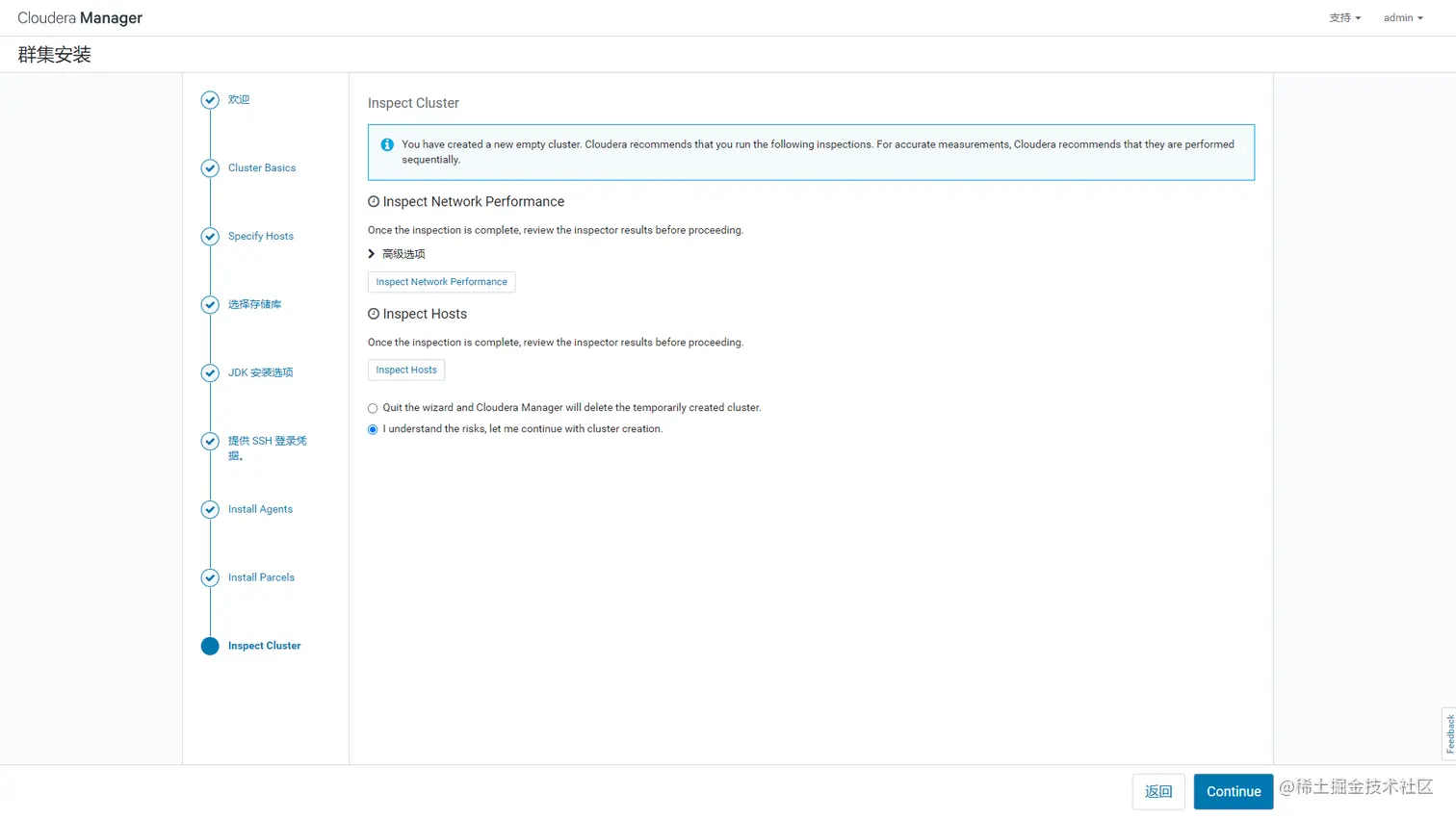The height and width of the screenshot is (819, 1456).
Task: Run the Inspect Hosts button
Action: [x=406, y=371]
